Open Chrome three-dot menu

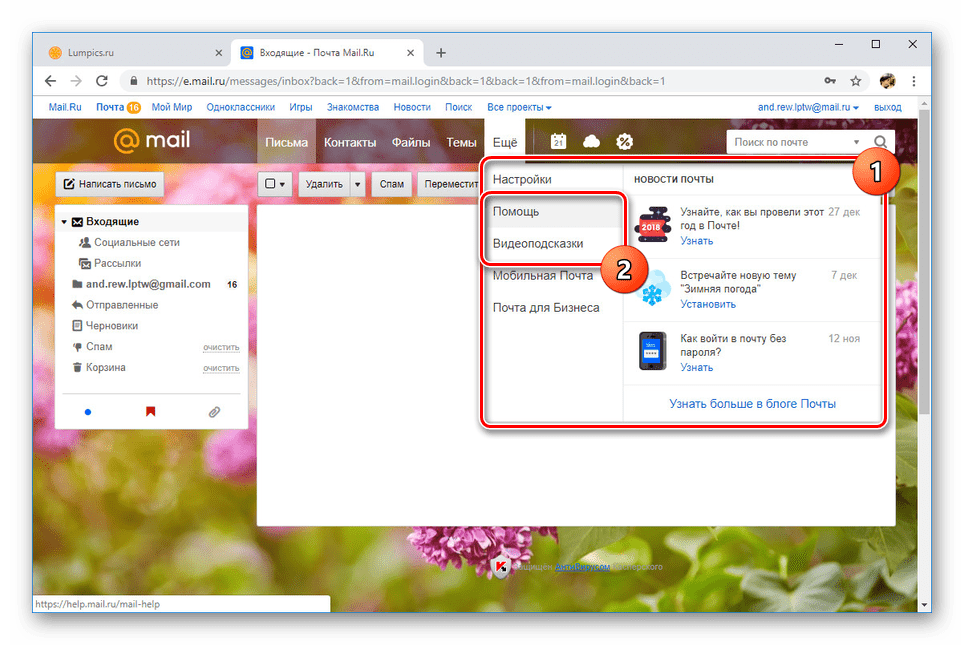[914, 81]
